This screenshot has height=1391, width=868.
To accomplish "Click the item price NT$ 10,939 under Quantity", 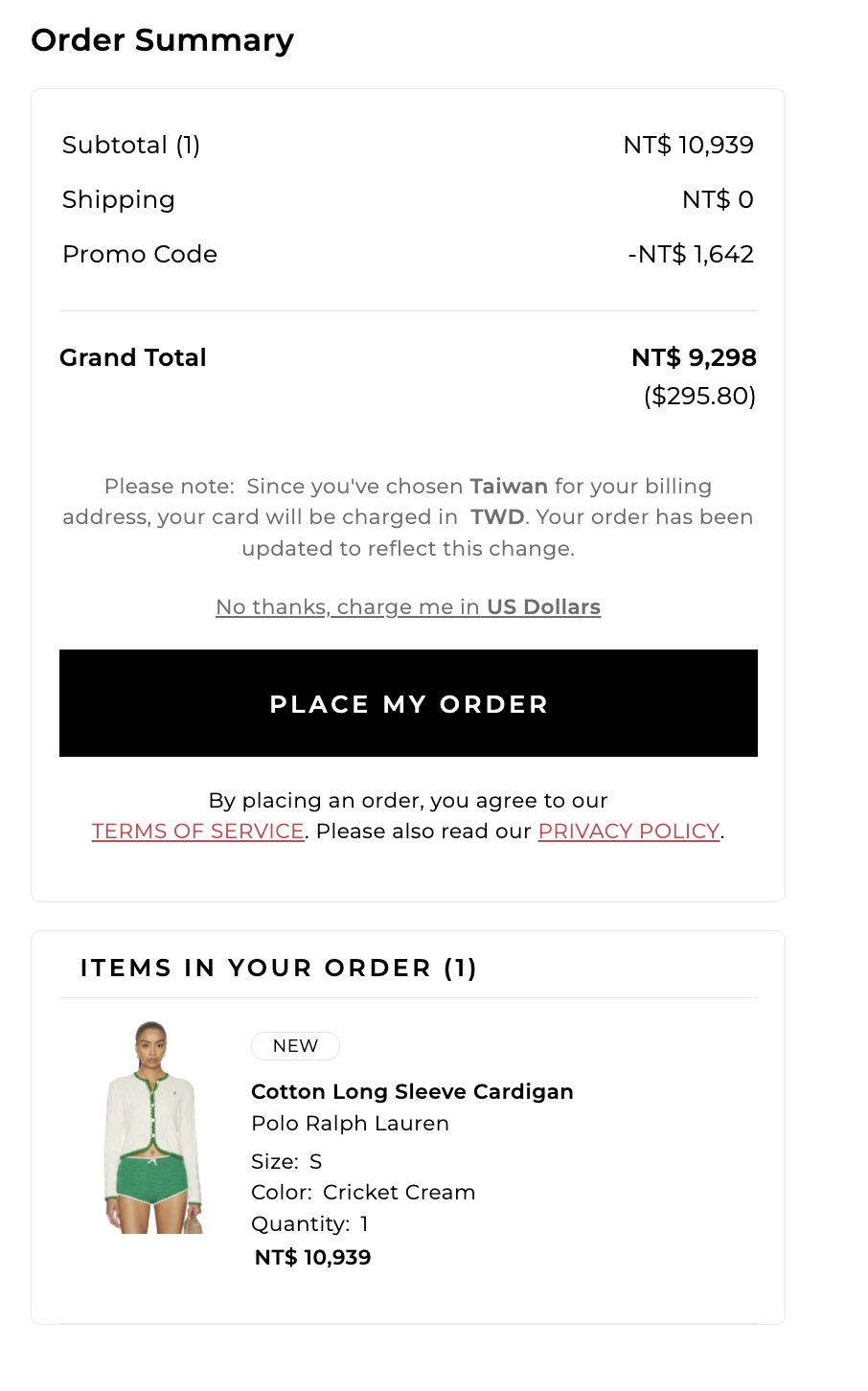I will [x=312, y=1258].
